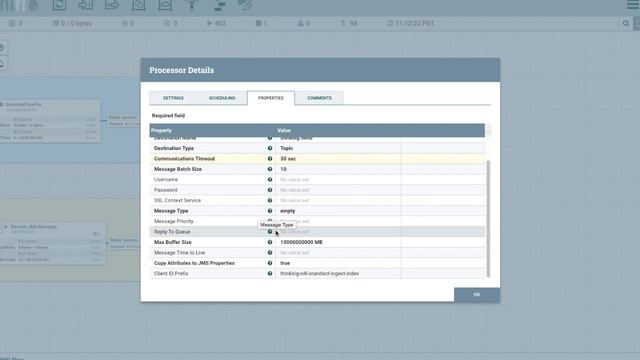640x360 pixels.
Task: Select the Remote Process Group toolbar icon
Action: 165,5
